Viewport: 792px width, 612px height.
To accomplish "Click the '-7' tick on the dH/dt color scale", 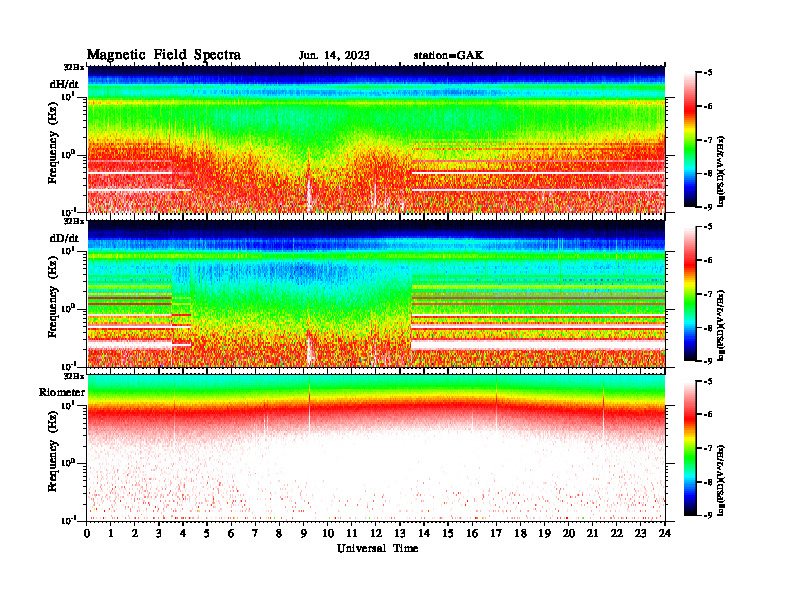I will tap(708, 140).
